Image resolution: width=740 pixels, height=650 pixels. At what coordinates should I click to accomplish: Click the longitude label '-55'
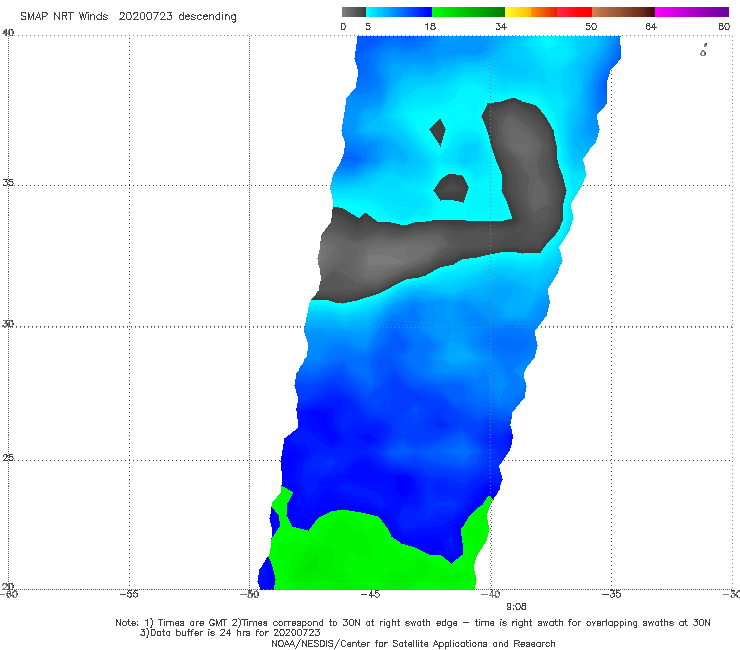point(129,594)
